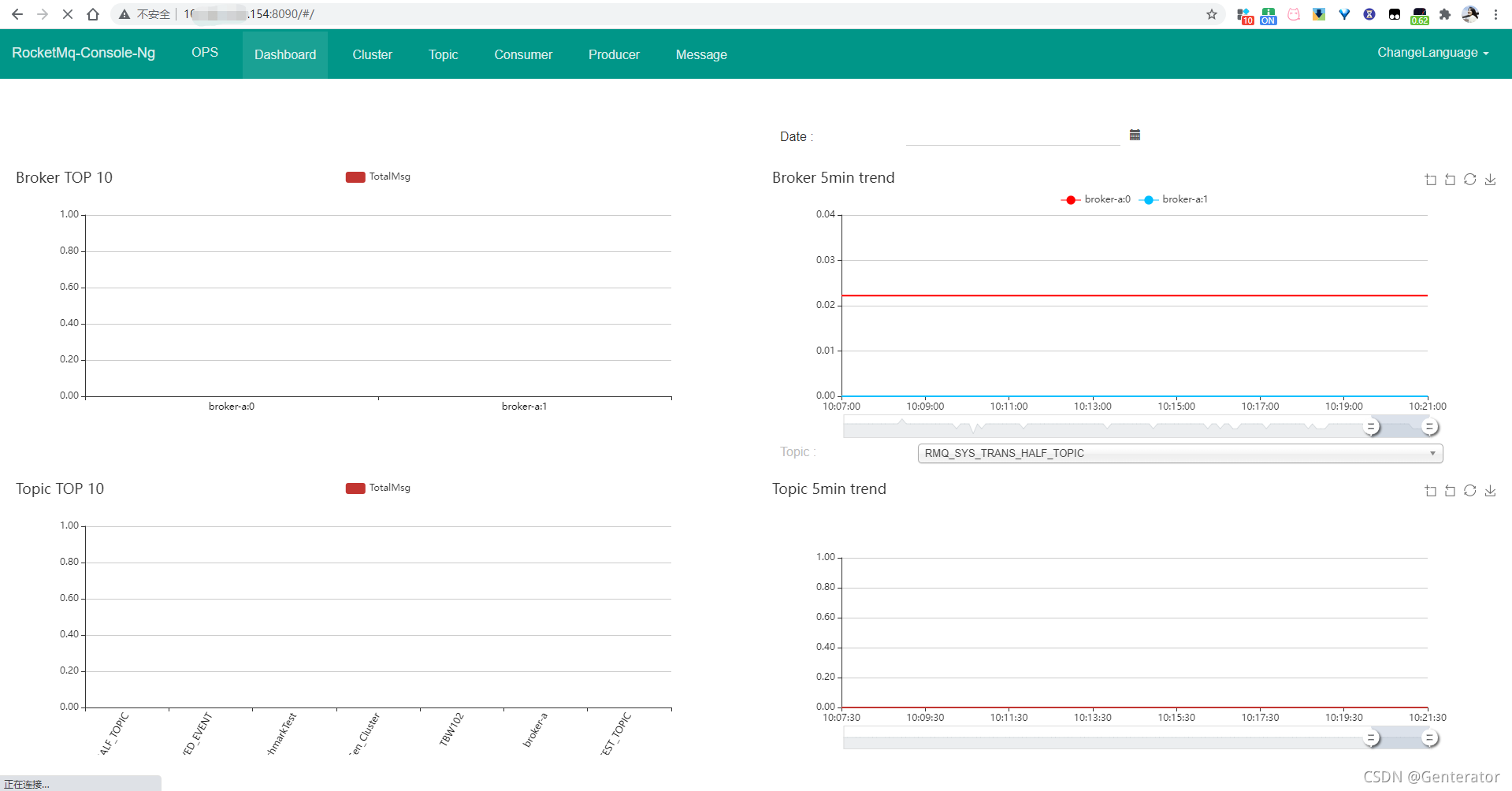Click the TBW102 label on Topic TOP 10 axis
The width and height of the screenshot is (1512, 791).
click(451, 730)
